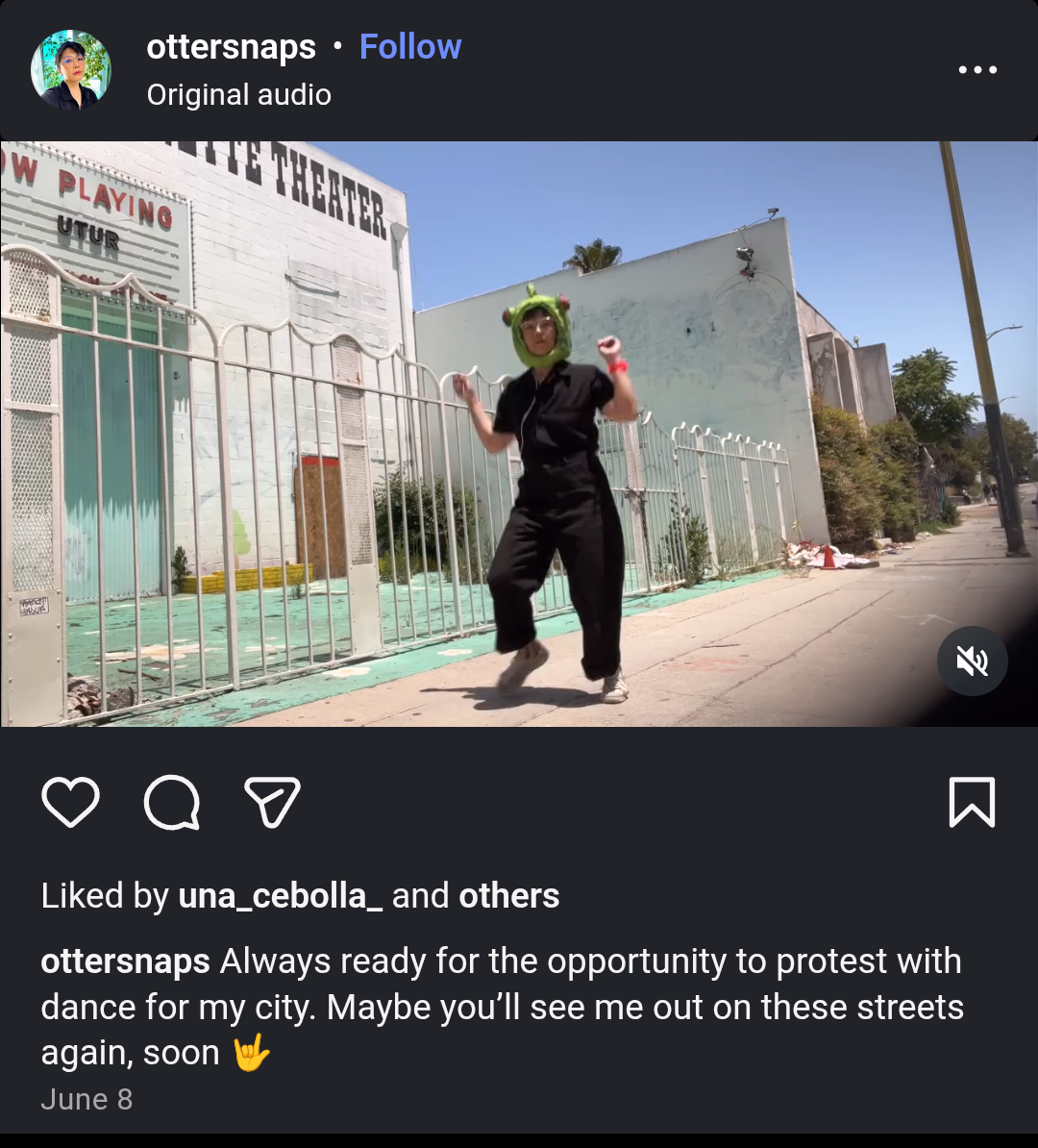This screenshot has width=1038, height=1148.
Task: View others who liked the post
Action: pyautogui.click(x=508, y=895)
